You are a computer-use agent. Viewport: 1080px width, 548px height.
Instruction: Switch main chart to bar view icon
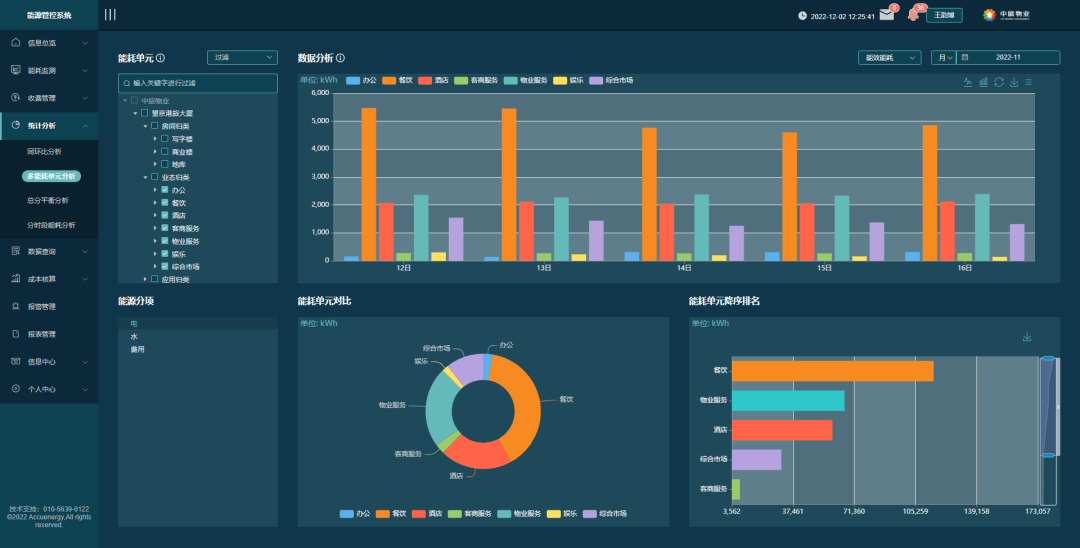click(983, 82)
